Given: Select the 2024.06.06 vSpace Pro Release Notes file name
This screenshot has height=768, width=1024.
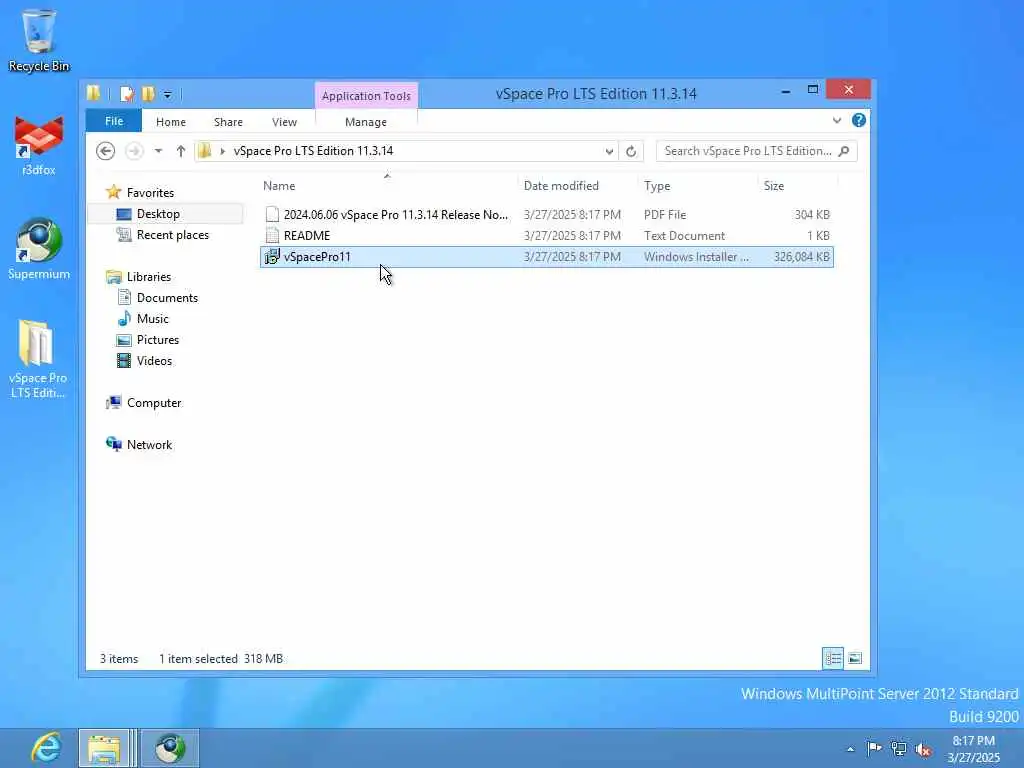Looking at the screenshot, I should click(x=396, y=215).
